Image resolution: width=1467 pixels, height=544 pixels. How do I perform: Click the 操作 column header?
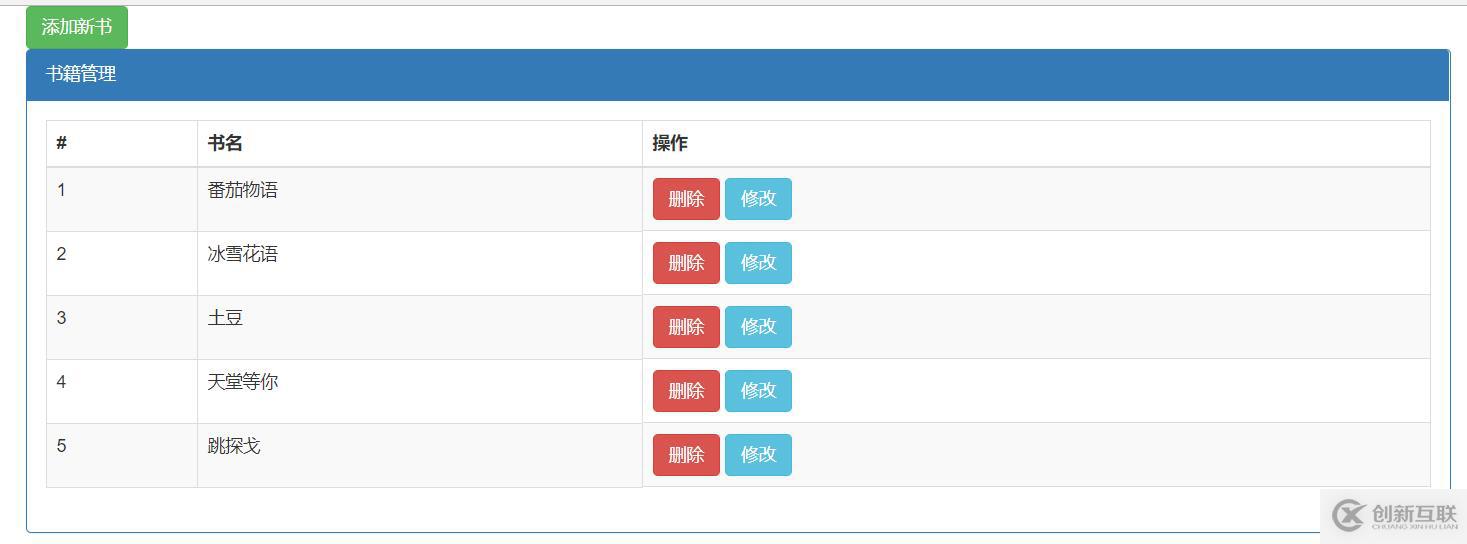tap(670, 143)
